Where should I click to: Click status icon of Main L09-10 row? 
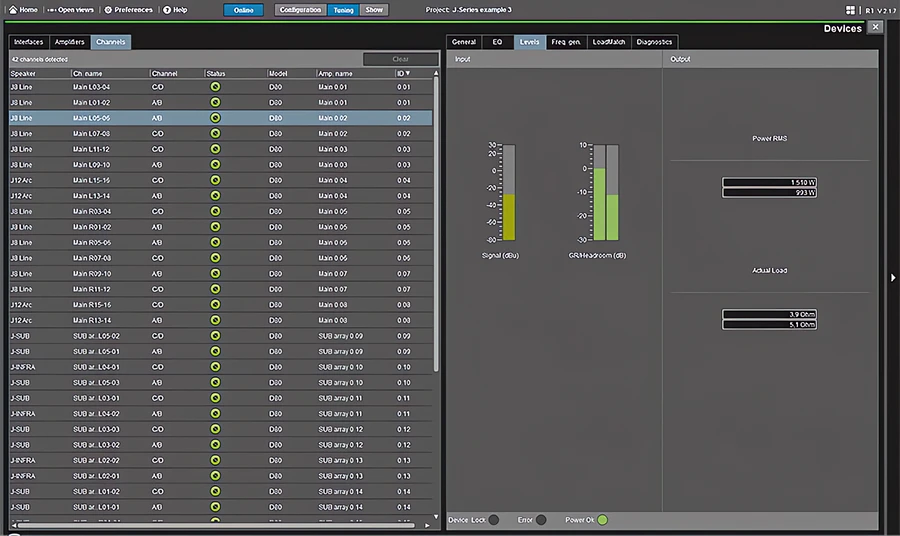click(215, 165)
